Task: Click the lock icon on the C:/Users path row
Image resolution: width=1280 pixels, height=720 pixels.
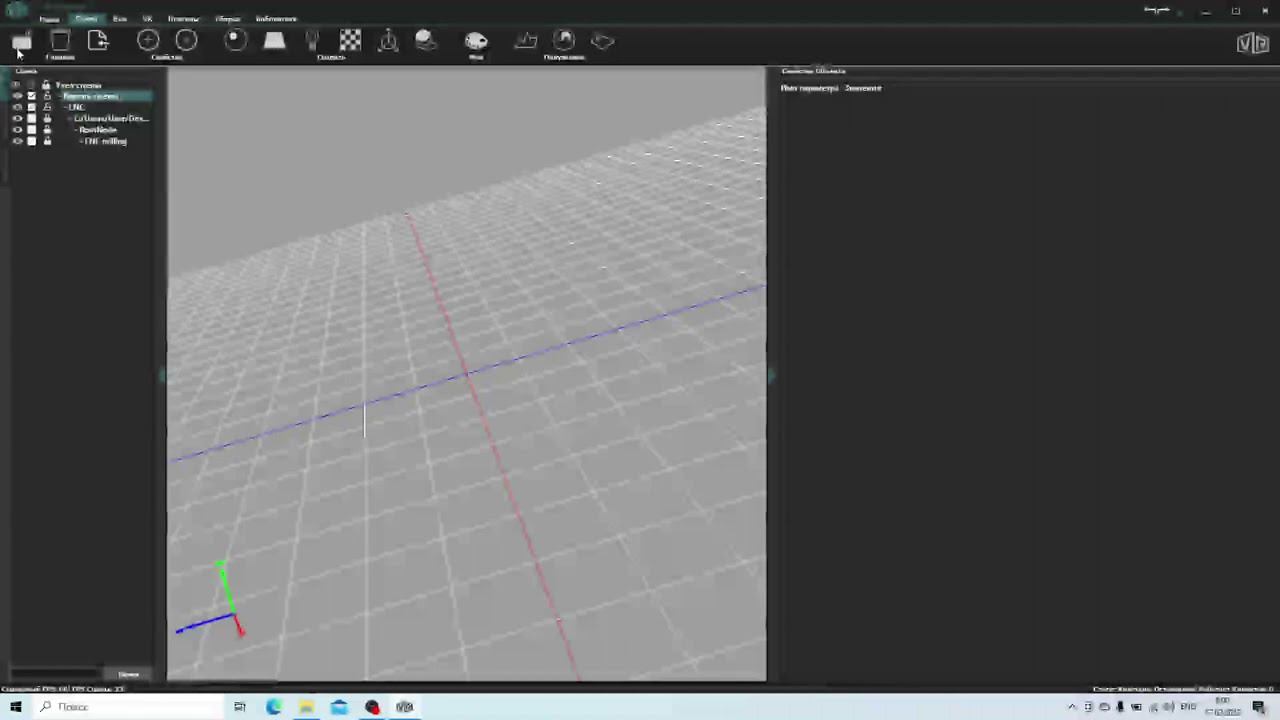Action: (x=47, y=118)
